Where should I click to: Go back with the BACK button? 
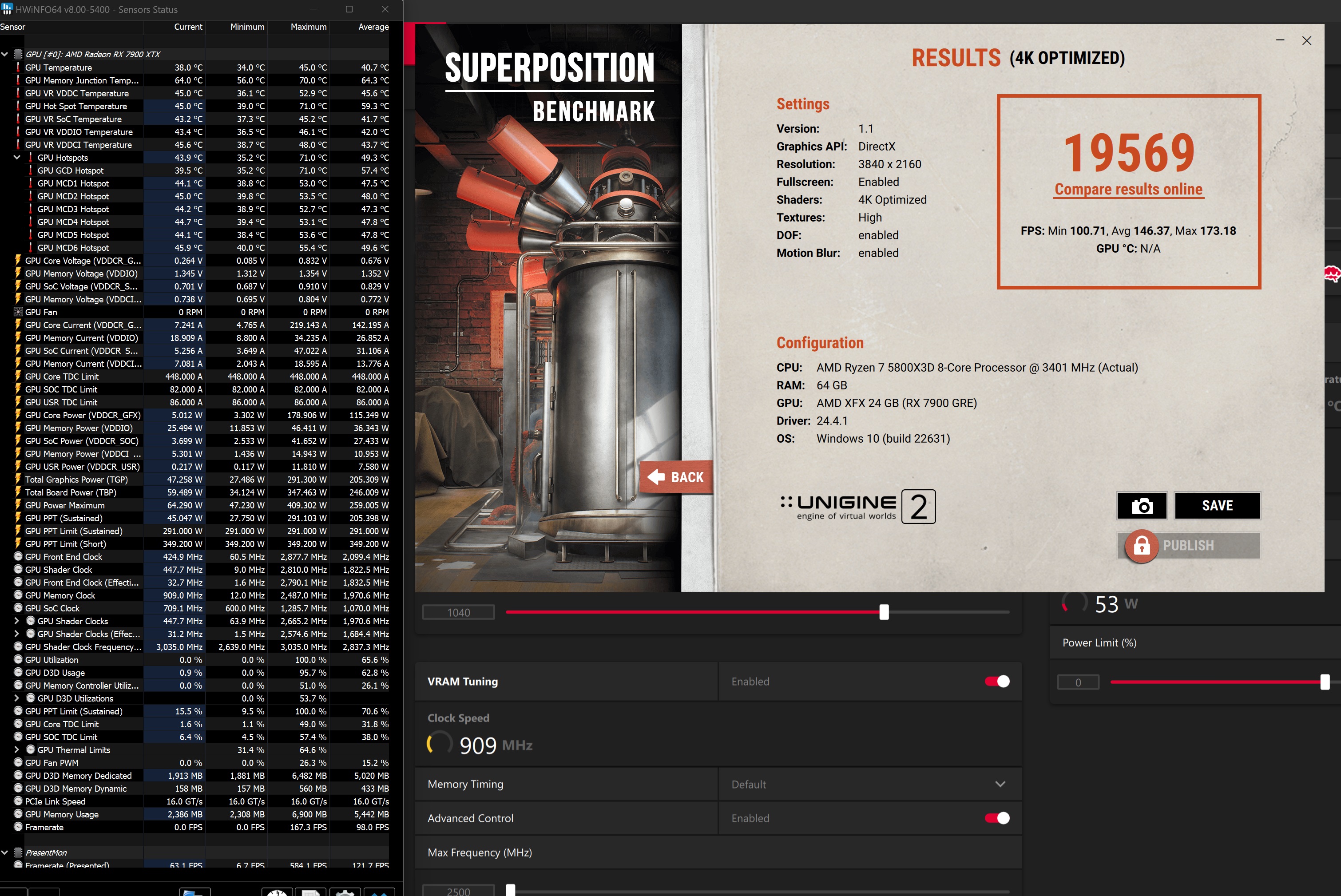tap(676, 476)
